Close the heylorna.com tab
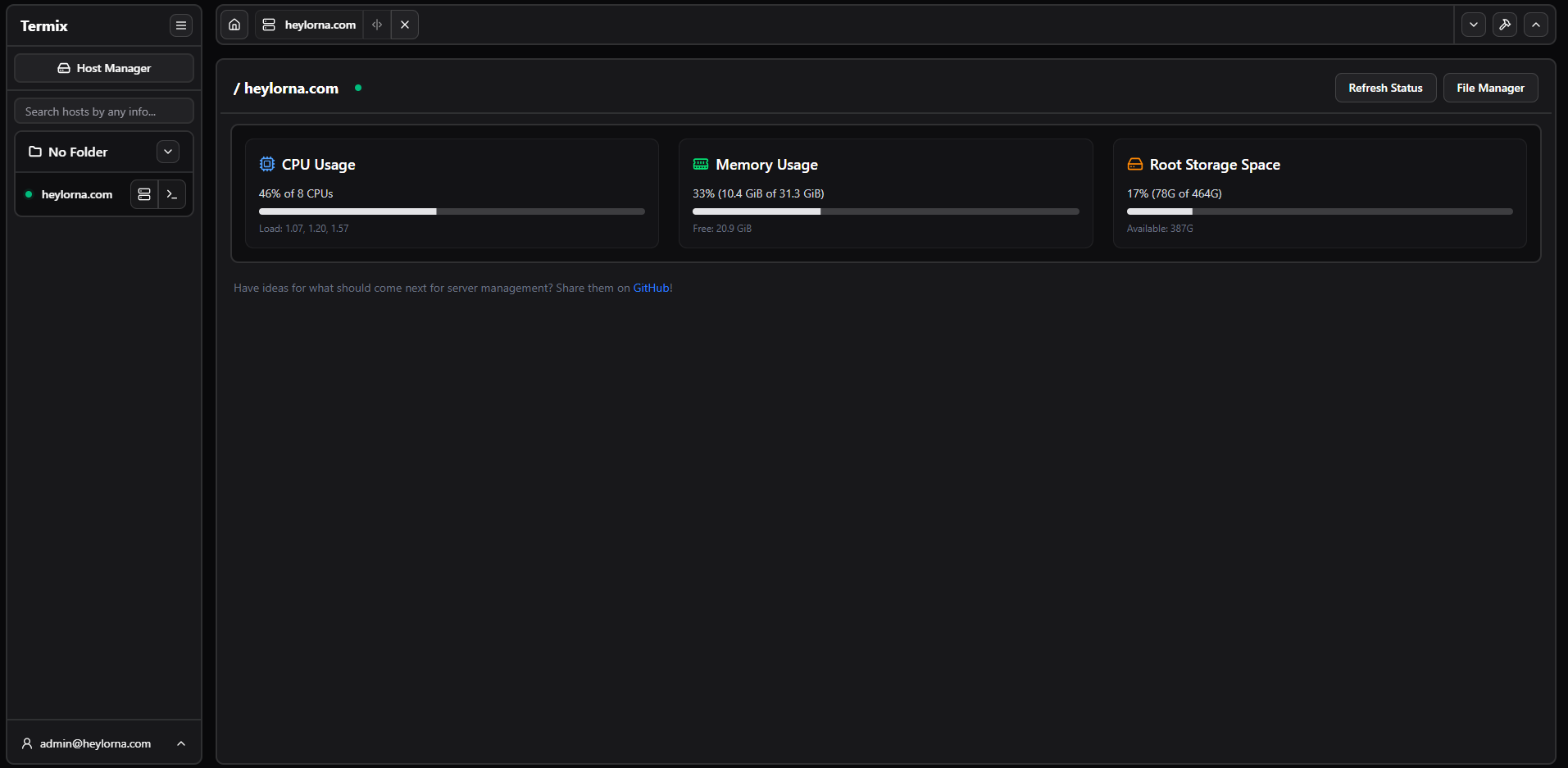Screen dimensions: 1568x768 405,25
